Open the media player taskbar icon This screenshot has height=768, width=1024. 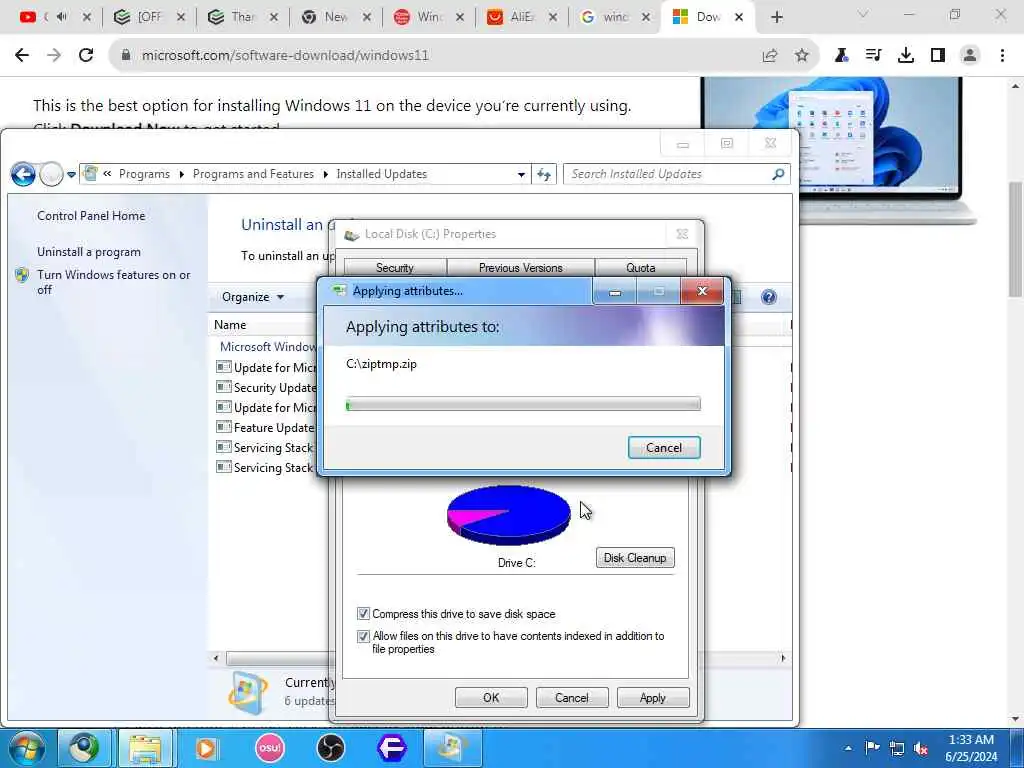tap(206, 748)
